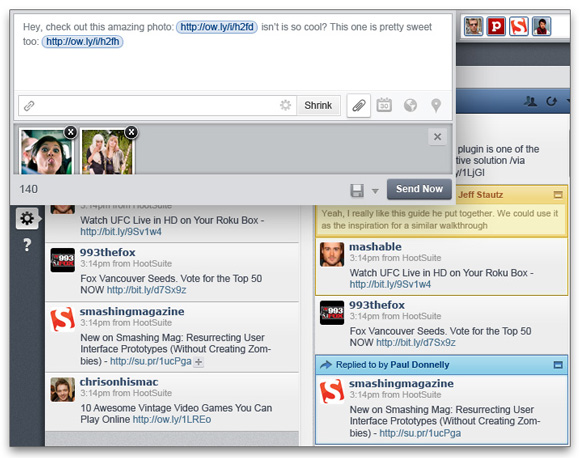Click smashingmagazine avatar in left column
Image resolution: width=580 pixels, height=458 pixels.
point(63,319)
